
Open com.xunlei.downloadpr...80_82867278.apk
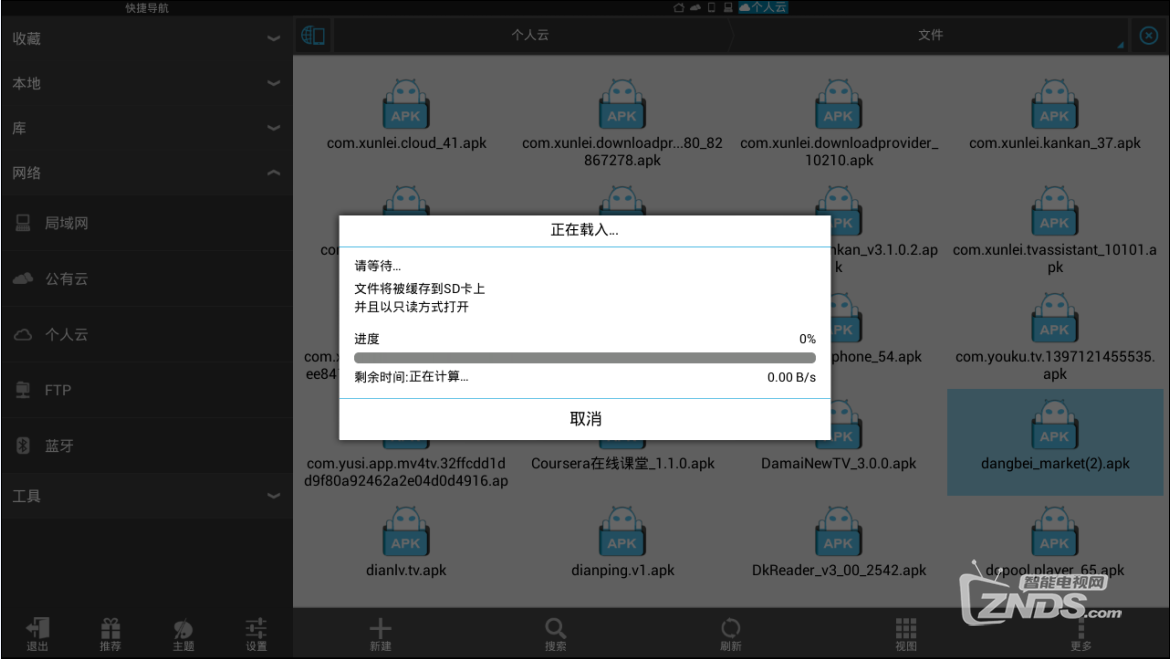click(622, 122)
